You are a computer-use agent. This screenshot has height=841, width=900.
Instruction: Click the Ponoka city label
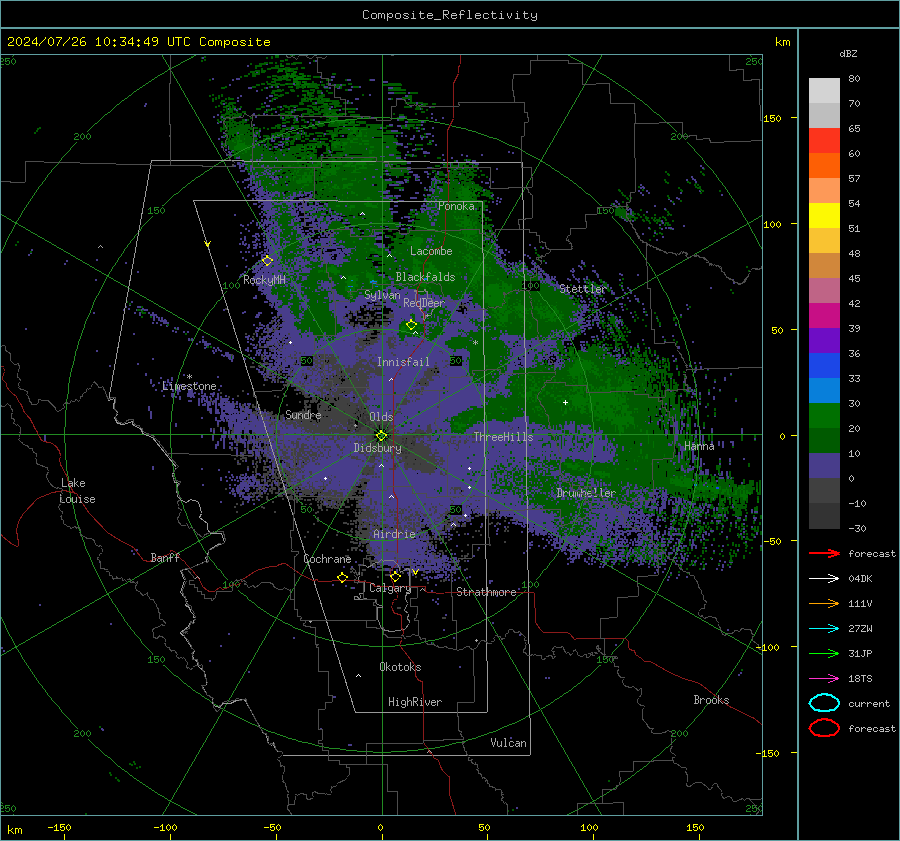pyautogui.click(x=456, y=206)
